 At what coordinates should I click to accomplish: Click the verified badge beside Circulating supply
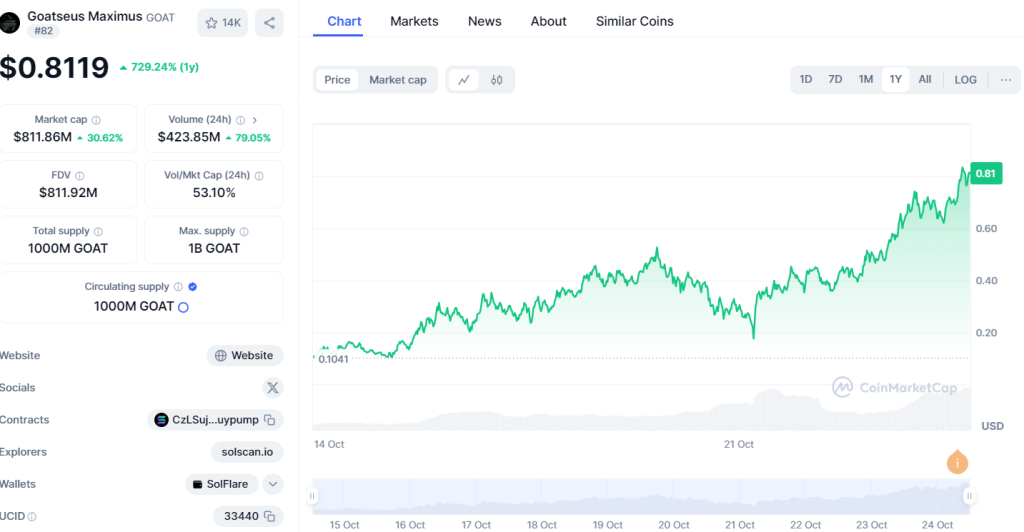[193, 287]
